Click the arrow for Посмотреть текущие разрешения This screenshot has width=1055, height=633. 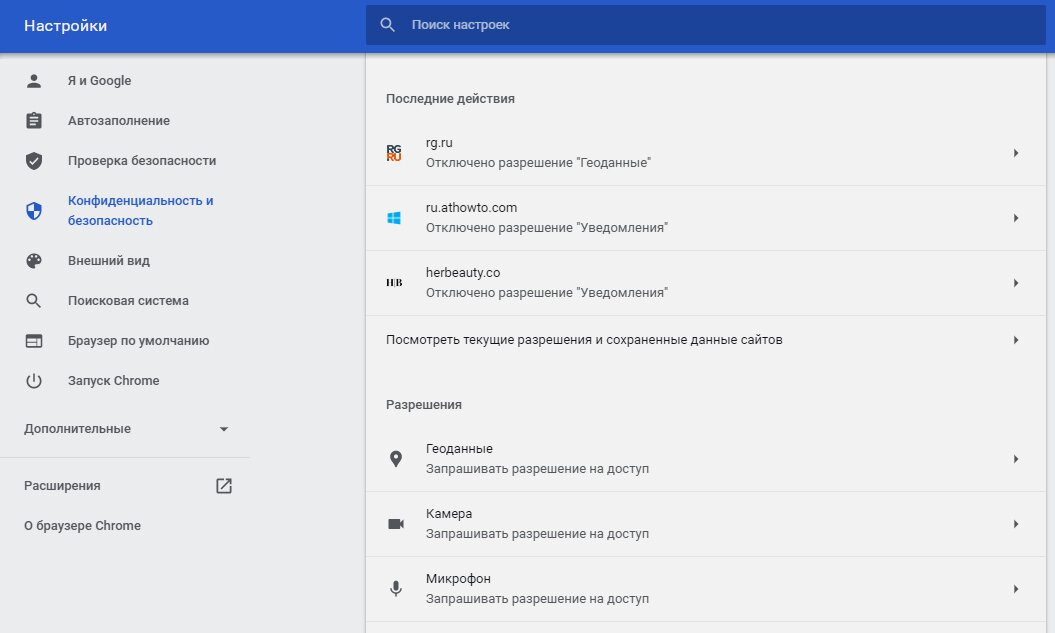point(1016,340)
